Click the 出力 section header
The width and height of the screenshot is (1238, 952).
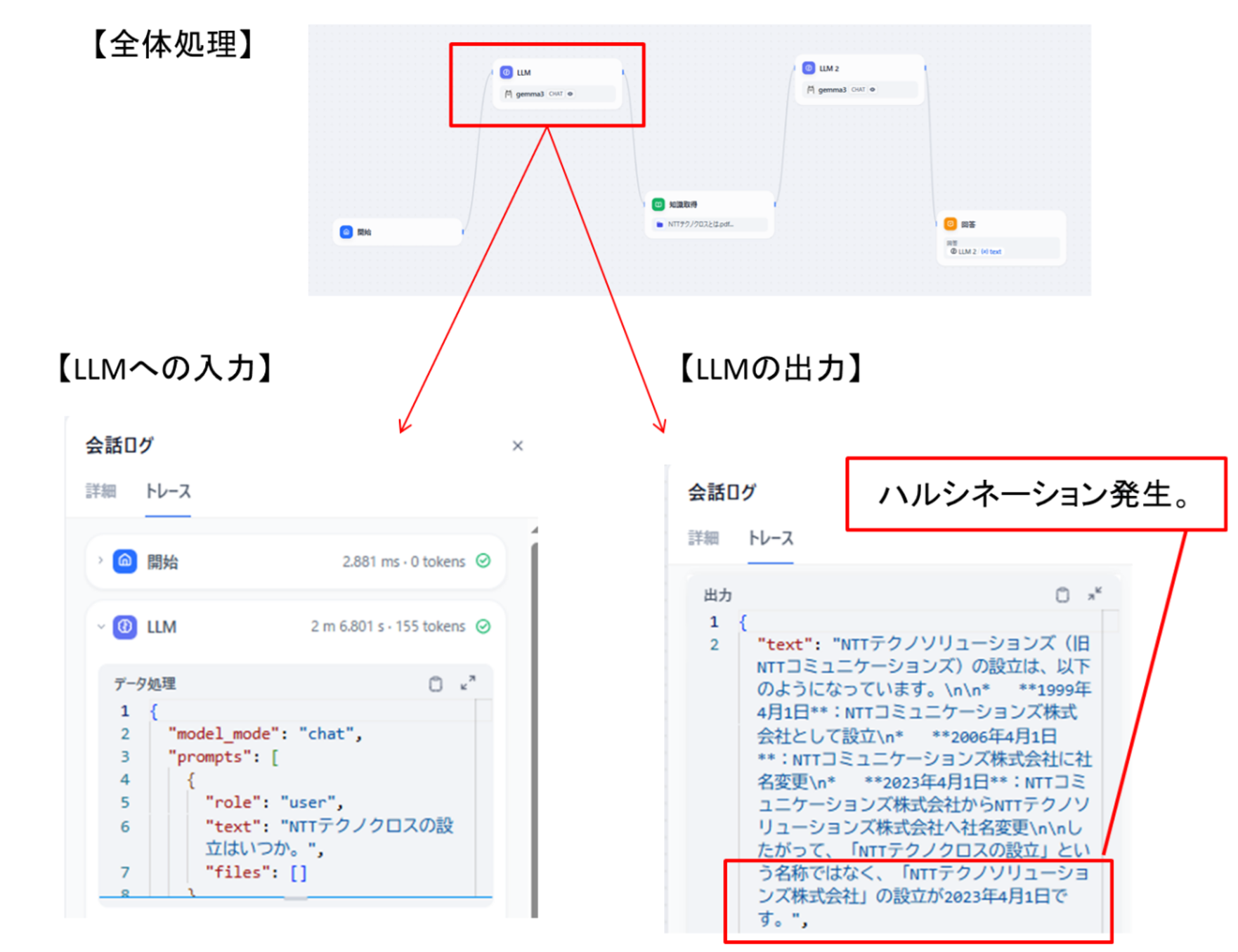718,596
